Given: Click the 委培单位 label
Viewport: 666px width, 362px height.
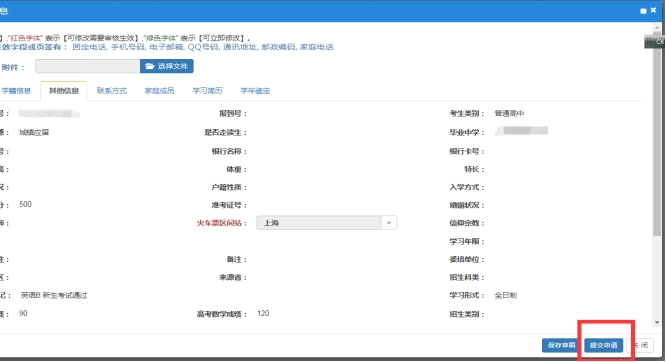Looking at the screenshot, I should [467, 260].
